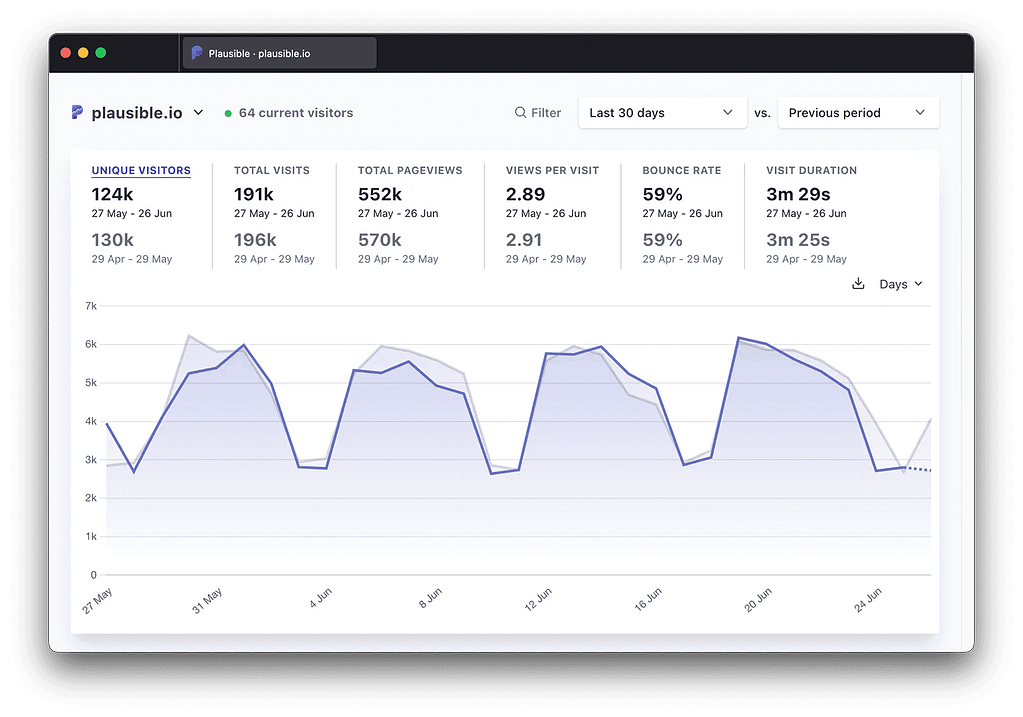Show the Total Pageviews metric graph

tap(410, 171)
